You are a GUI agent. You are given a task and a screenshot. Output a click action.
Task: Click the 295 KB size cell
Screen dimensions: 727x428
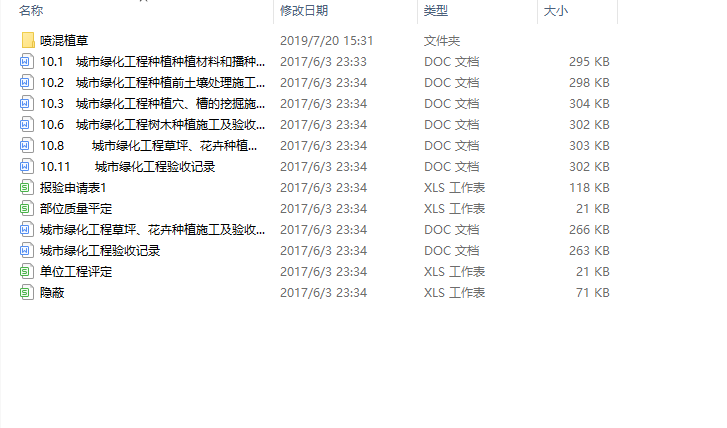tap(589, 62)
